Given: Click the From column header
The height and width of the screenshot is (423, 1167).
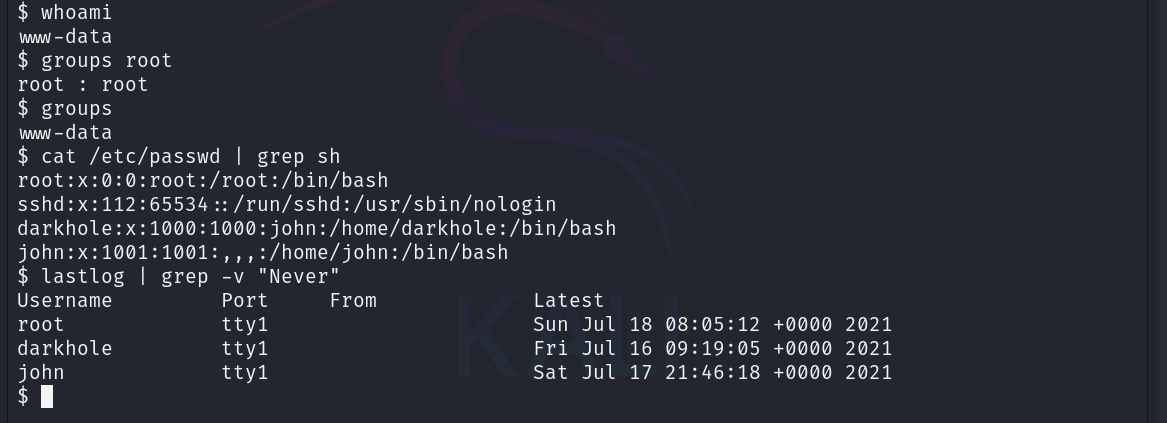Looking at the screenshot, I should point(353,301).
